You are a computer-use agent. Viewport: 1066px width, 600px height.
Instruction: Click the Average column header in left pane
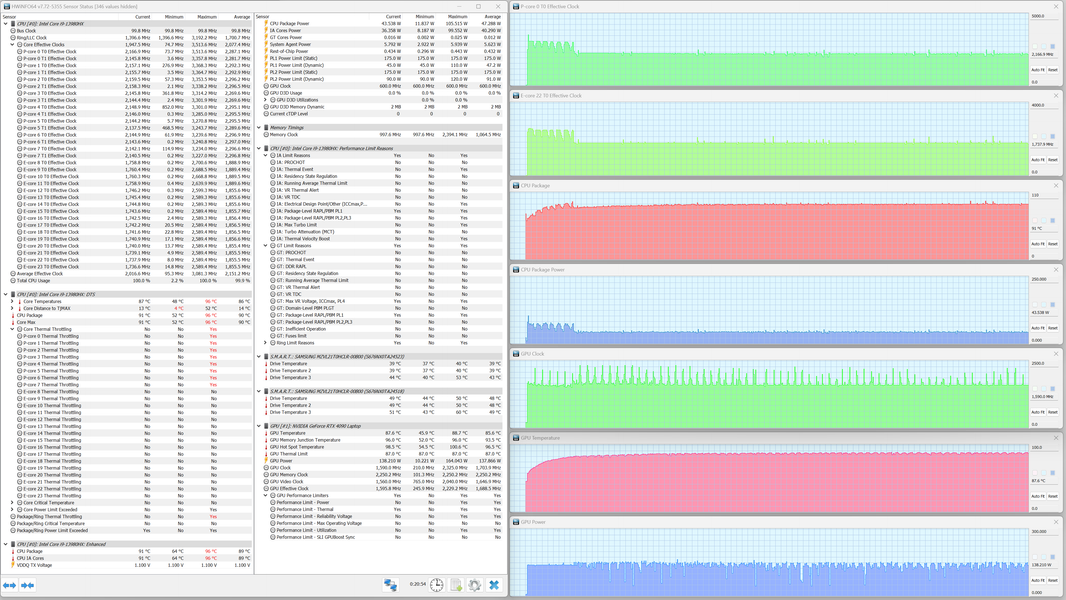(x=242, y=17)
